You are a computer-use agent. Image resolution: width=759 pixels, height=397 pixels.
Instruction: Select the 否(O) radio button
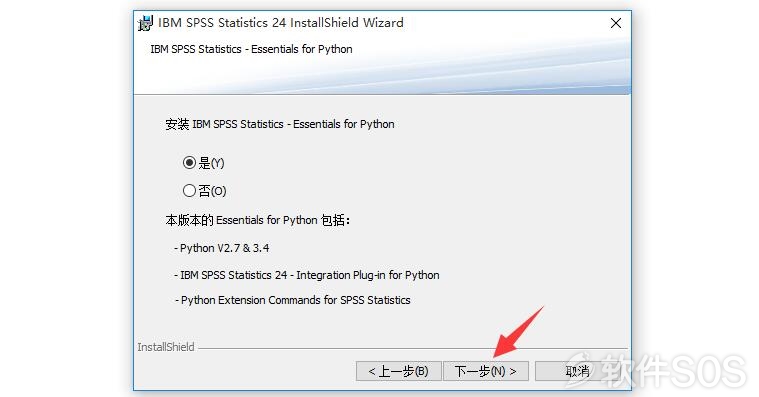pos(189,191)
